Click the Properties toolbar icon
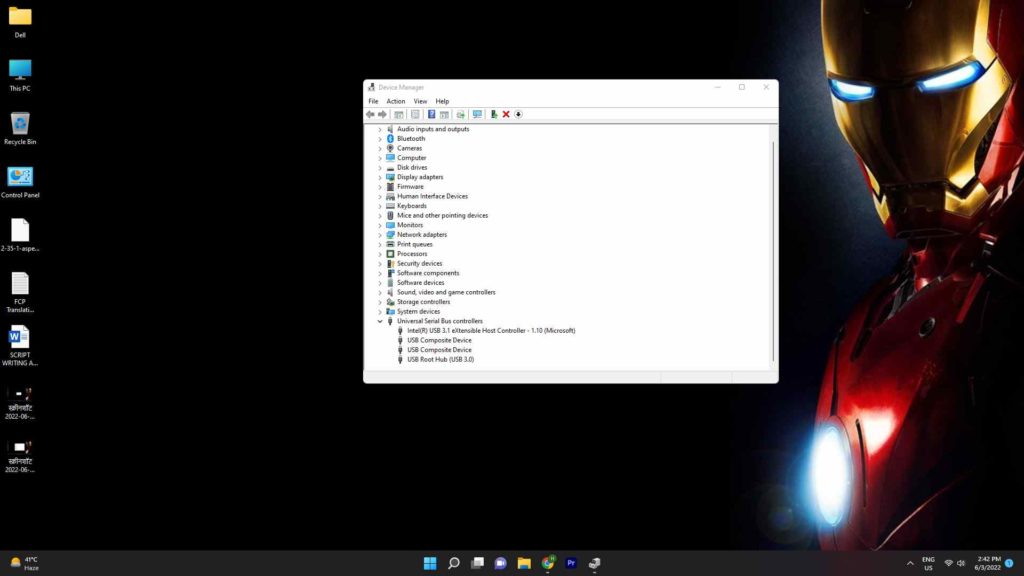 click(x=415, y=114)
